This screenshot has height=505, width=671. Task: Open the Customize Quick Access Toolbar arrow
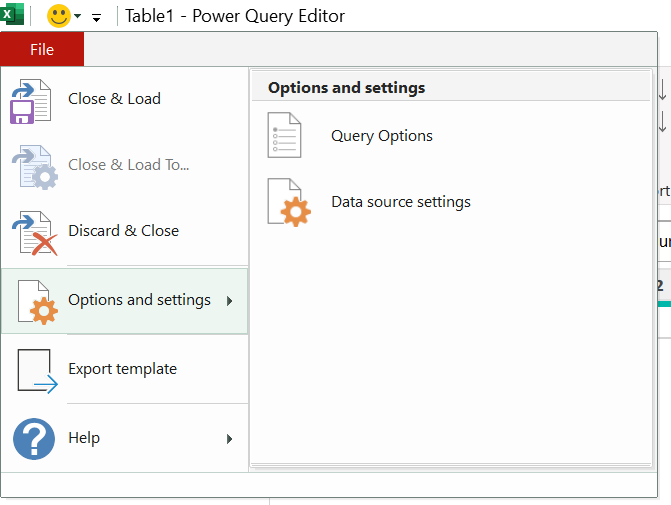pos(96,18)
